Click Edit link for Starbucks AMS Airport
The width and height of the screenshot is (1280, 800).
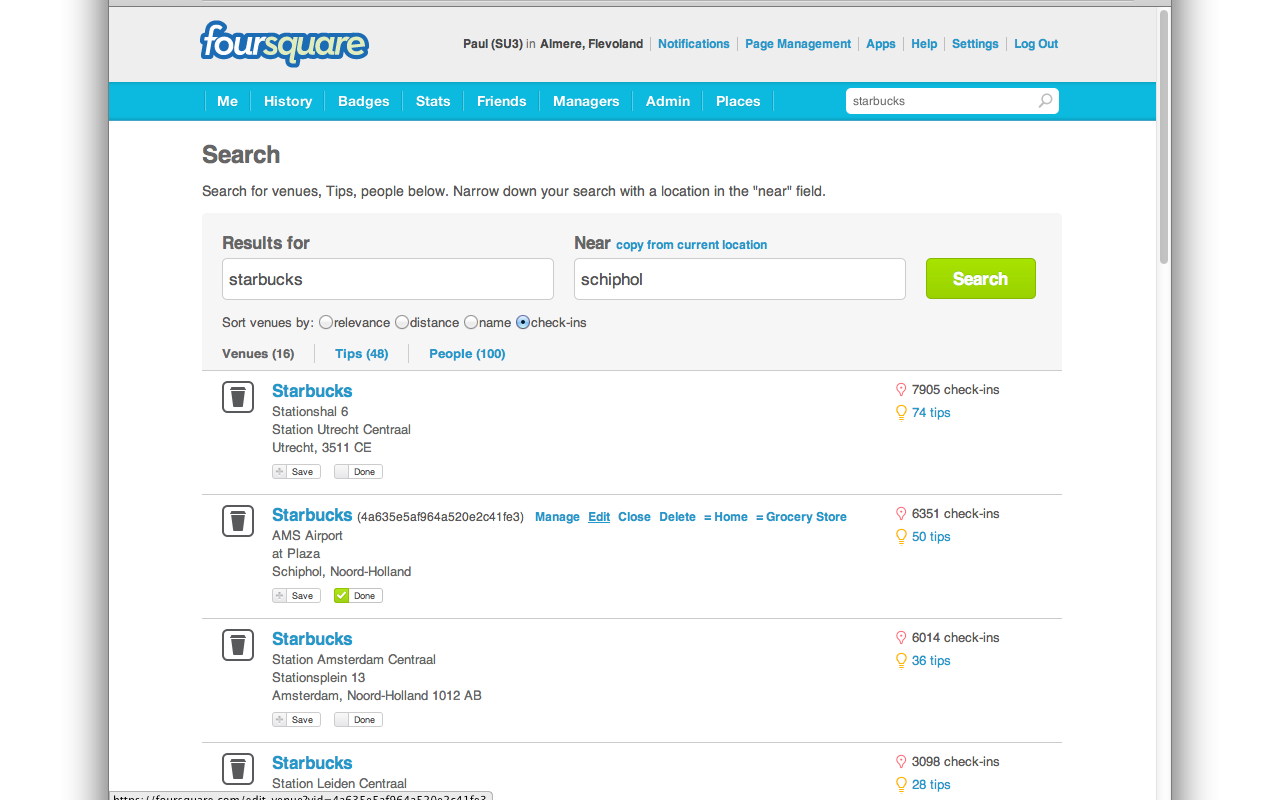click(599, 517)
